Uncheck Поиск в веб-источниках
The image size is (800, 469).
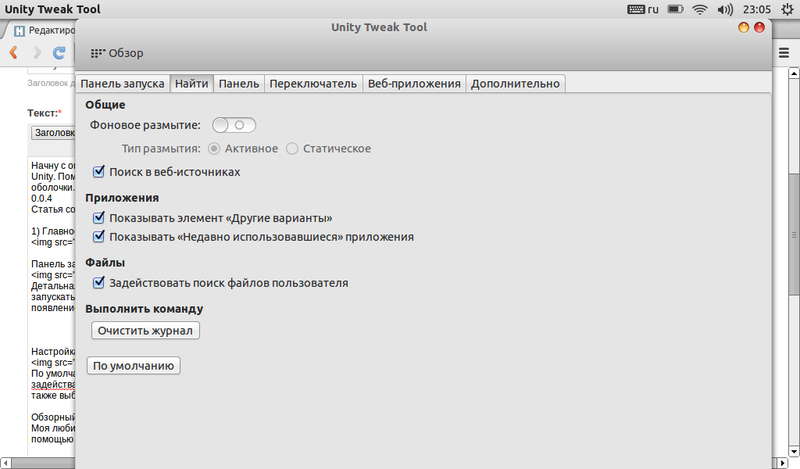click(x=99, y=172)
